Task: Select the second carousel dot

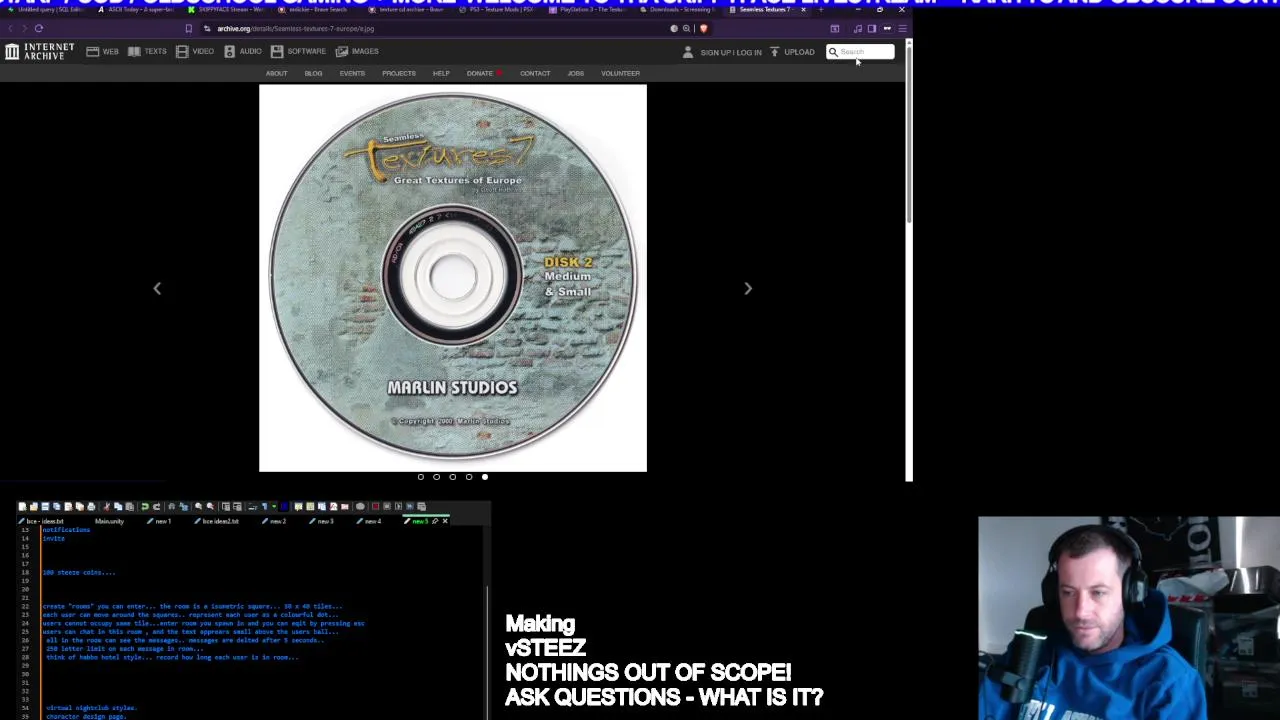Action: 437,477
